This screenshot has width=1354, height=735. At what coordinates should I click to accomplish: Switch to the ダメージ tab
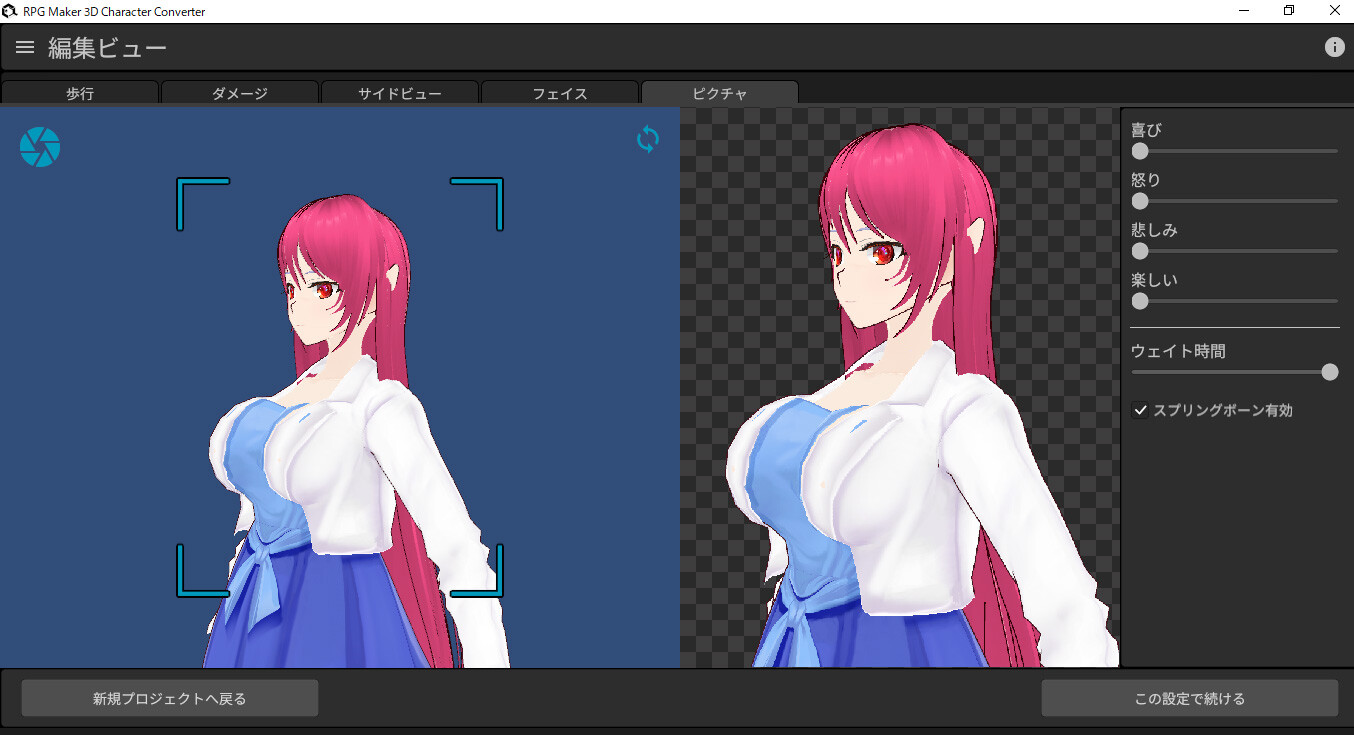240,92
